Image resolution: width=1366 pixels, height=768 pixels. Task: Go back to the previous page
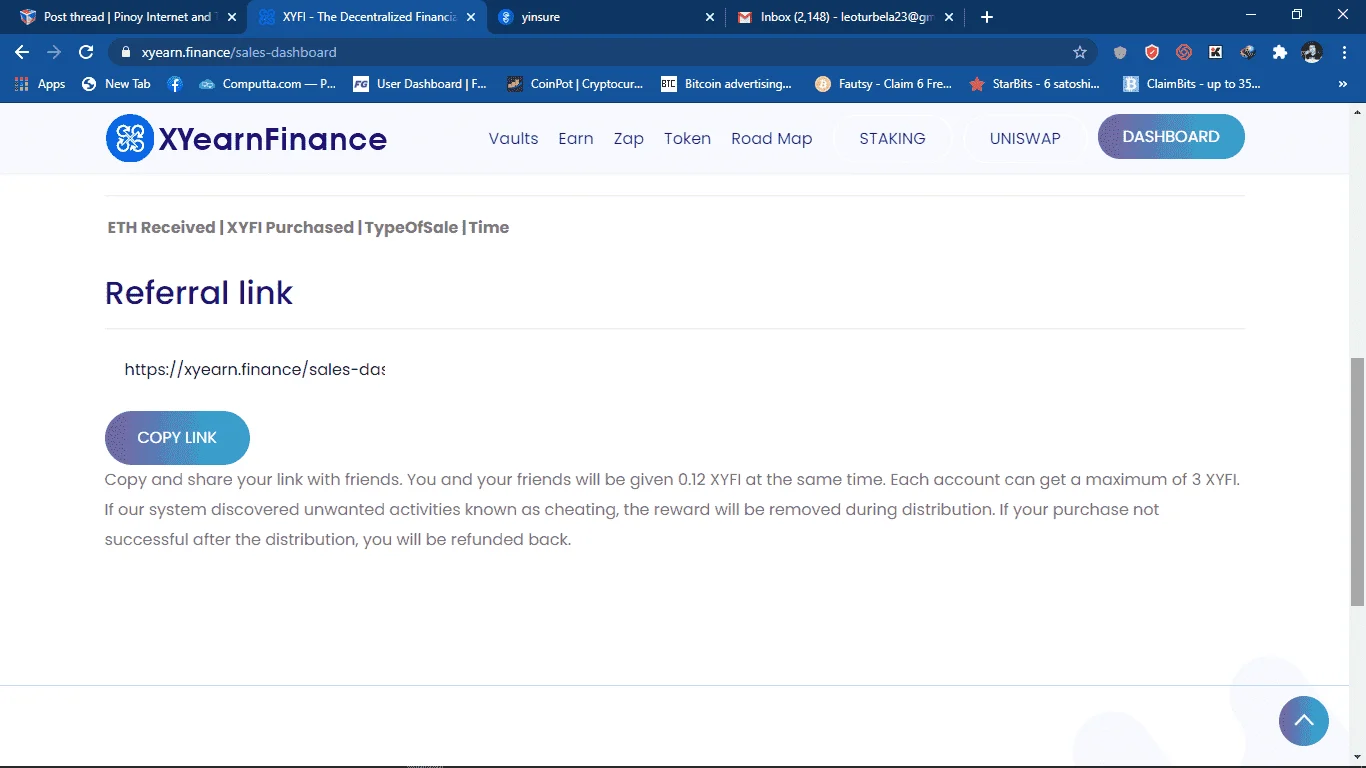tap(22, 52)
